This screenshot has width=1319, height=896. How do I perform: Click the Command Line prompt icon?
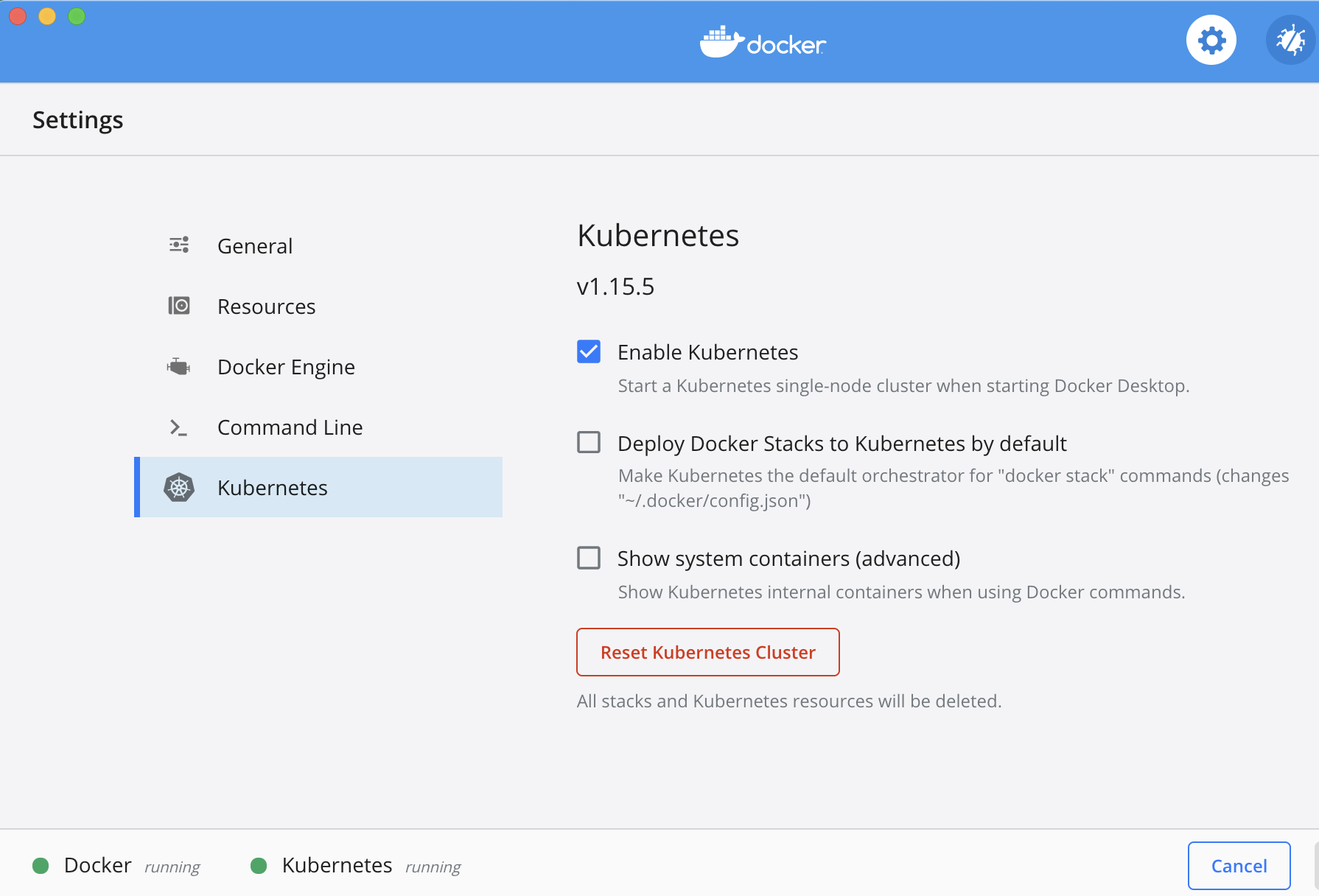pos(178,427)
